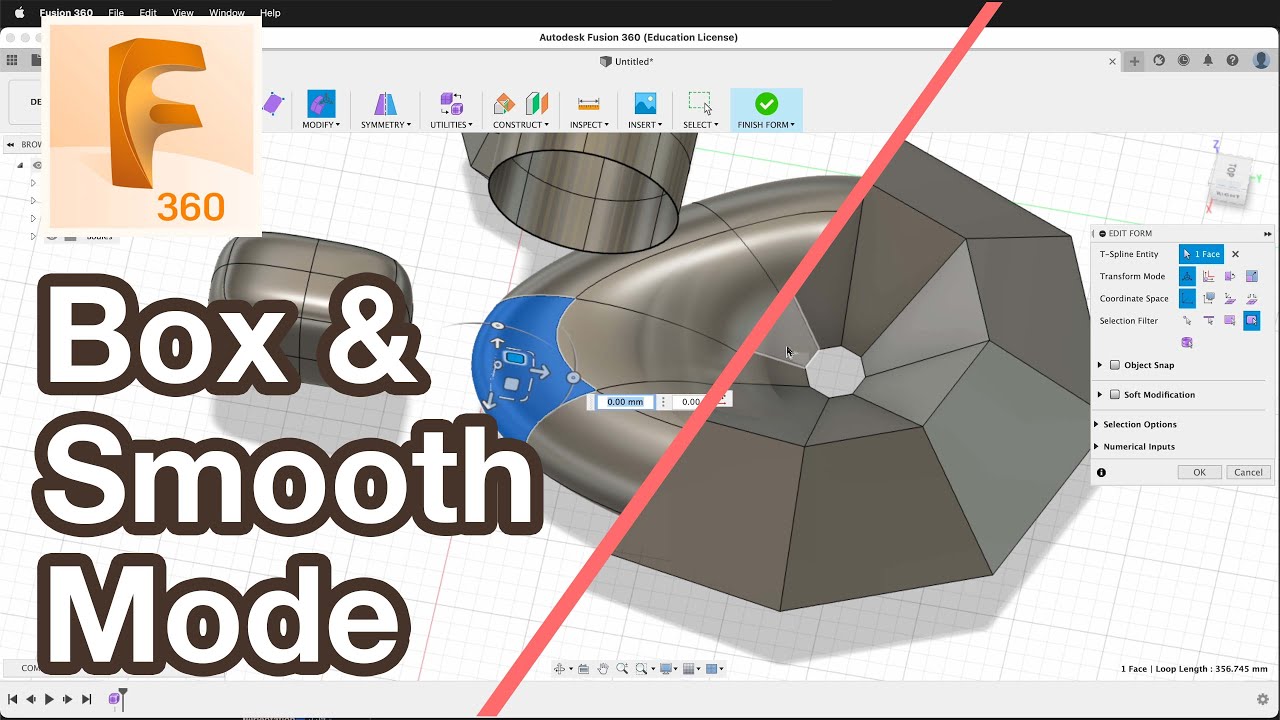Open the help question mark icon
The width and height of the screenshot is (1280, 720).
tap(1233, 60)
